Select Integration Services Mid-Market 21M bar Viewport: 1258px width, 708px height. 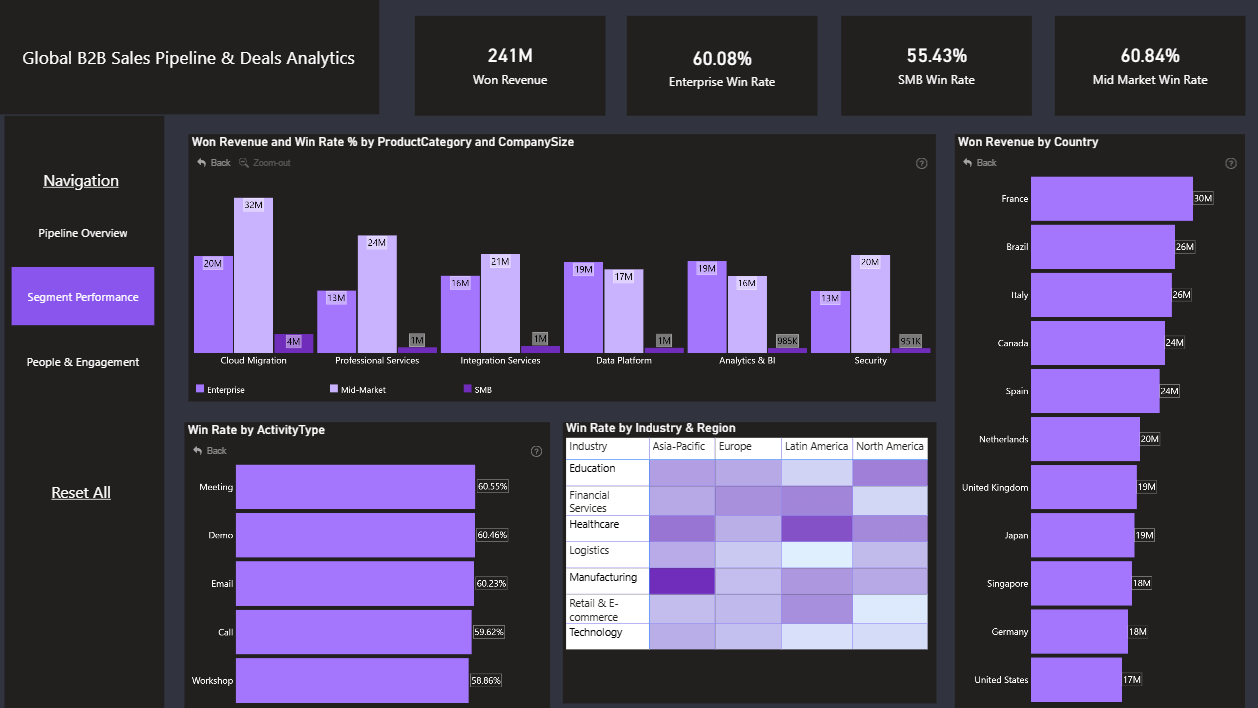[x=500, y=303]
